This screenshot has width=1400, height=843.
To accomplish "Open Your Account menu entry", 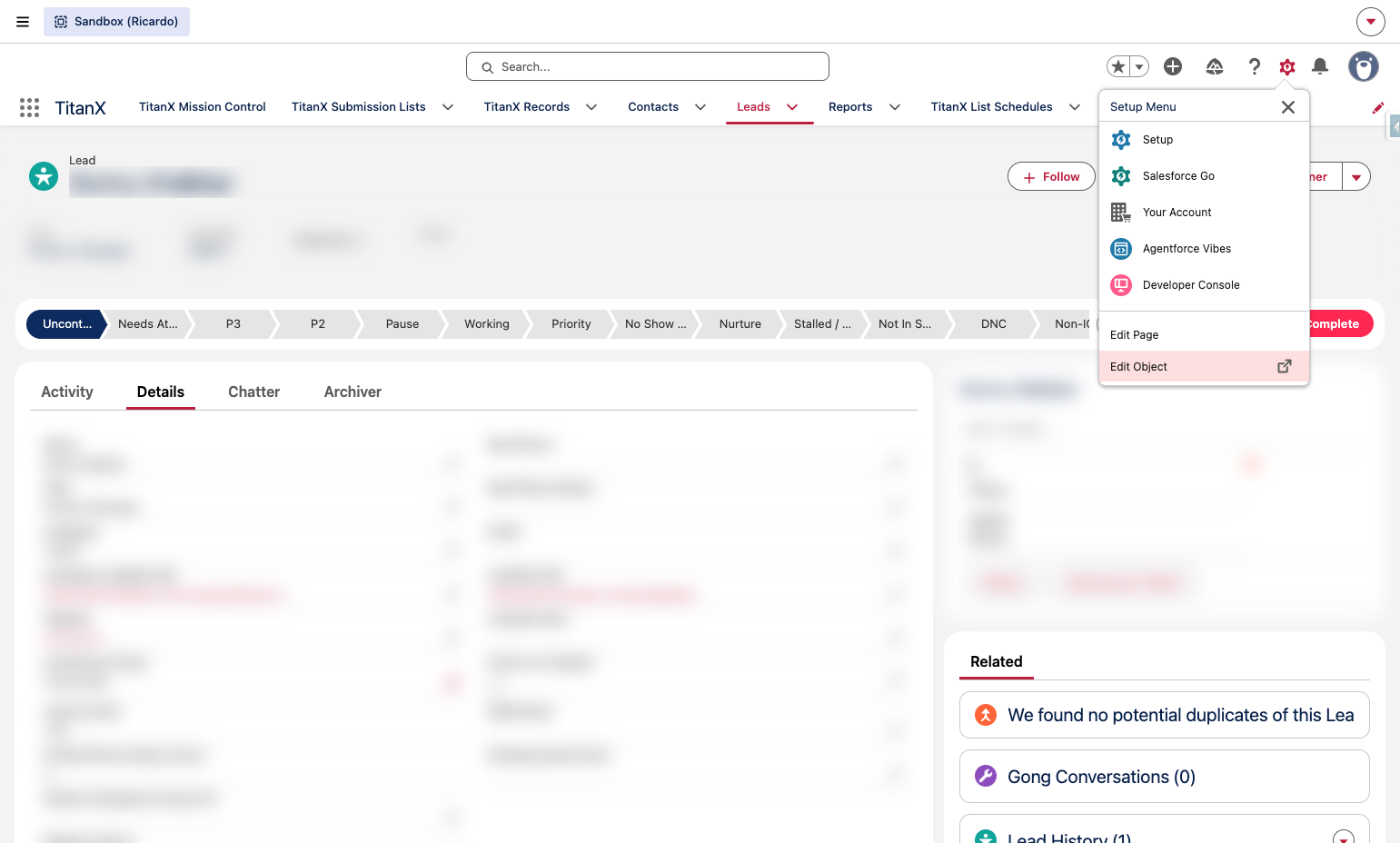I will click(x=1204, y=213).
